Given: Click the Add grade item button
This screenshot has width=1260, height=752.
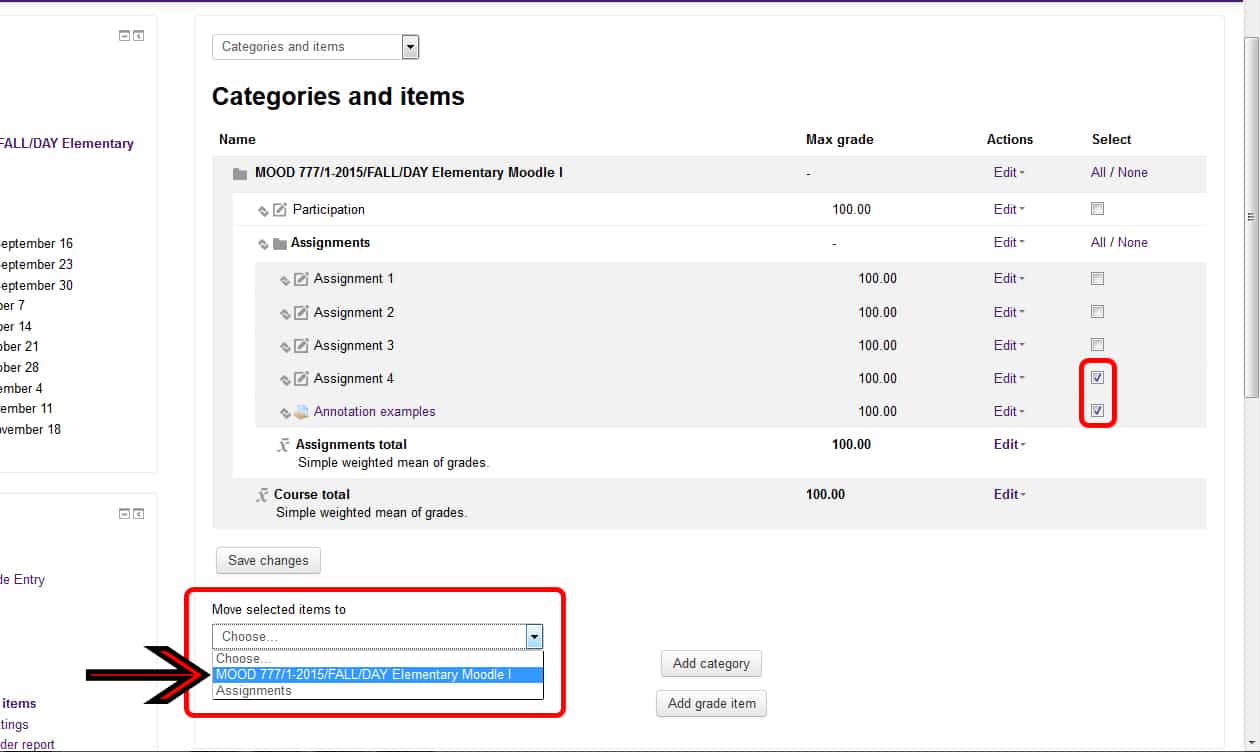Looking at the screenshot, I should [x=711, y=704].
